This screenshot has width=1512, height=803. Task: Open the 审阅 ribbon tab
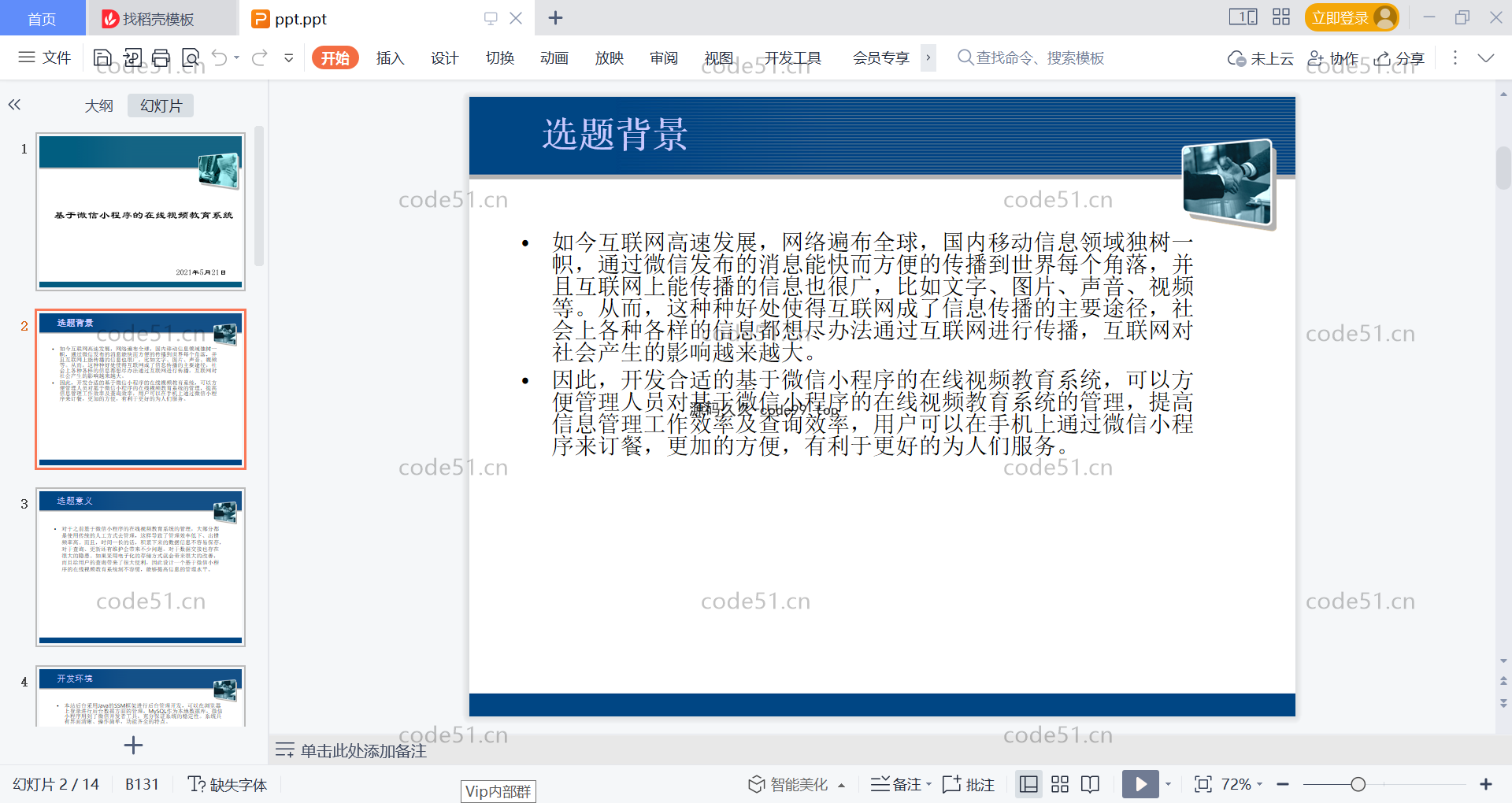coord(664,57)
